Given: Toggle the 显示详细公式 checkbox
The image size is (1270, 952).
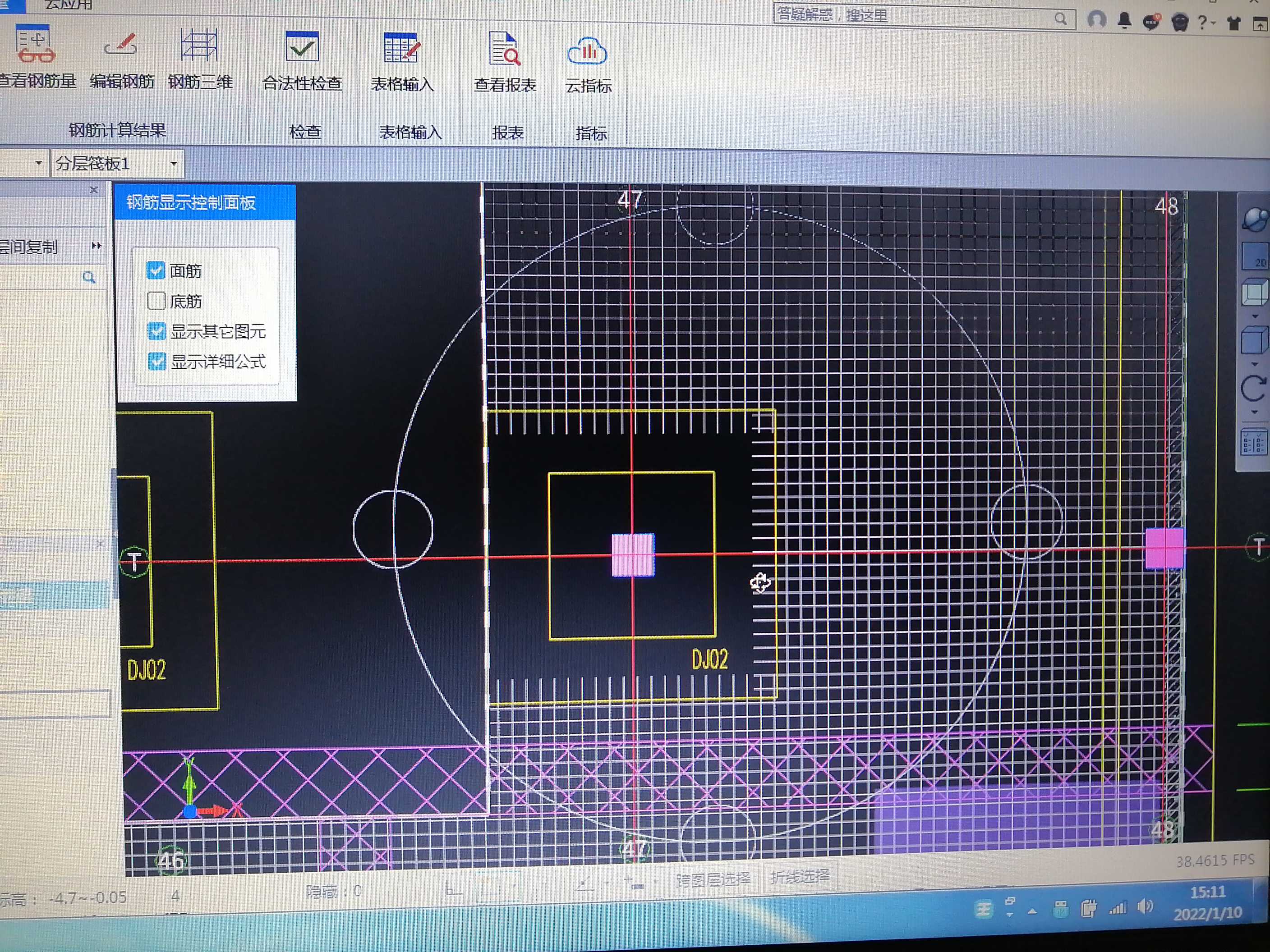Looking at the screenshot, I should tap(157, 362).
